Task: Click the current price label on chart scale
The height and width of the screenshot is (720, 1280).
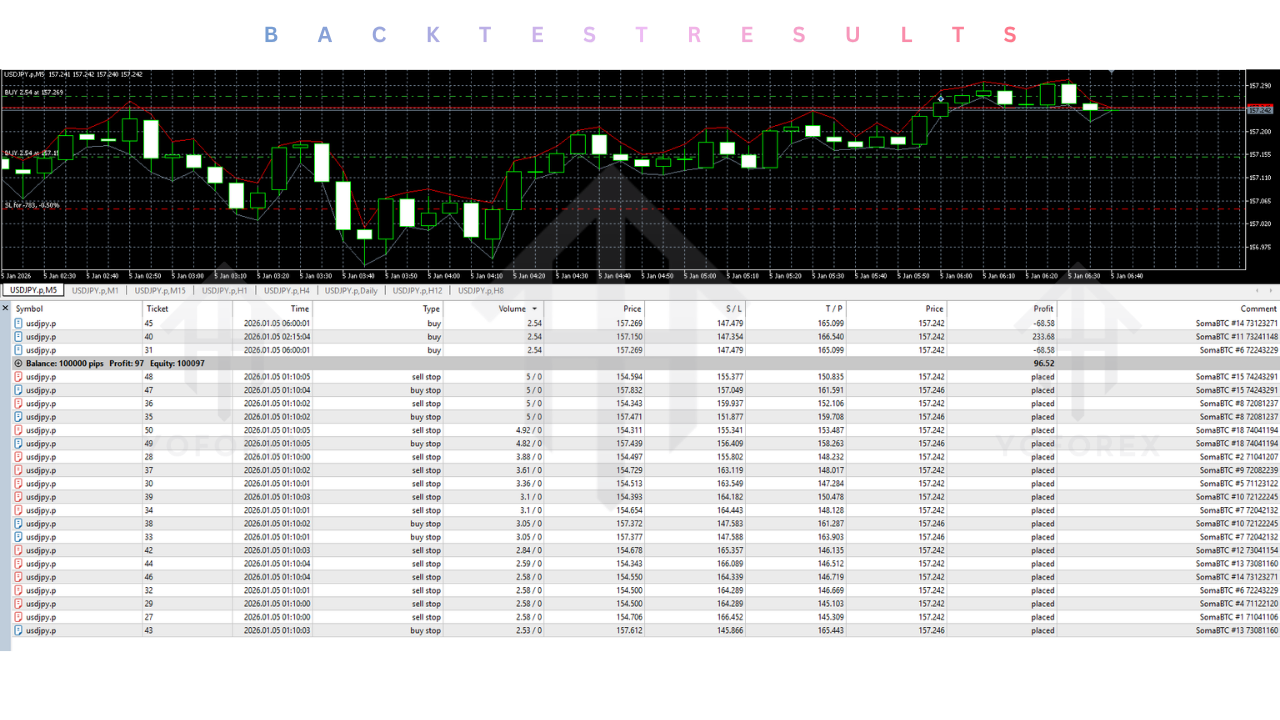Action: [1260, 109]
